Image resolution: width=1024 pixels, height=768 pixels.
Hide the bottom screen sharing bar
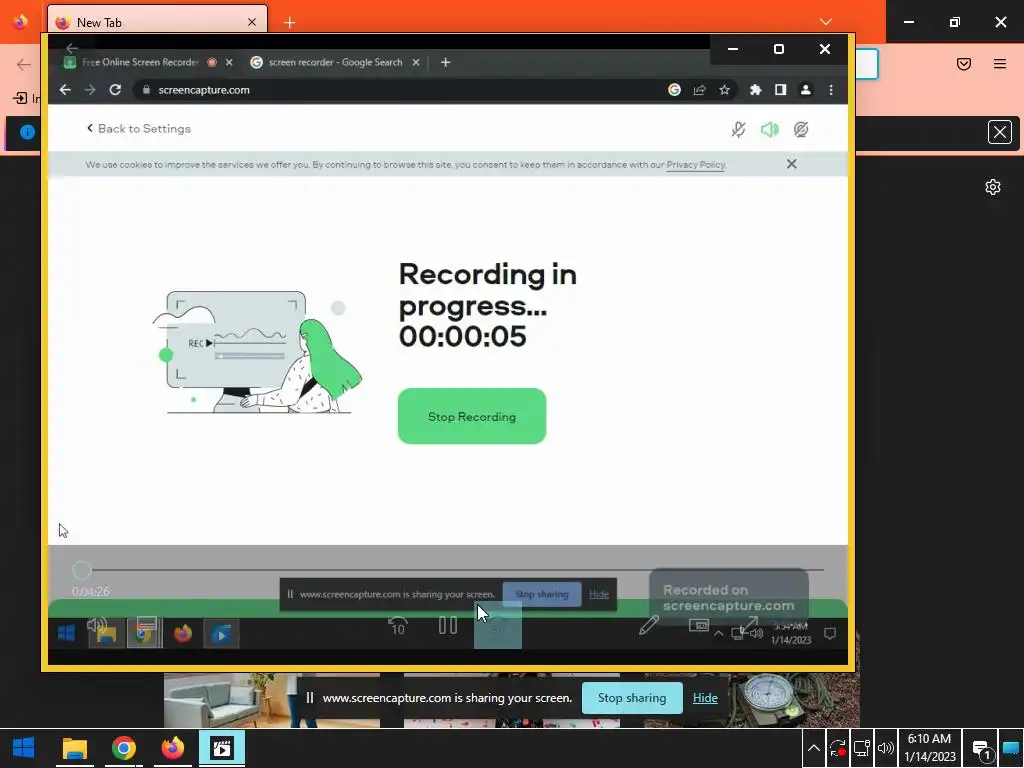(705, 697)
